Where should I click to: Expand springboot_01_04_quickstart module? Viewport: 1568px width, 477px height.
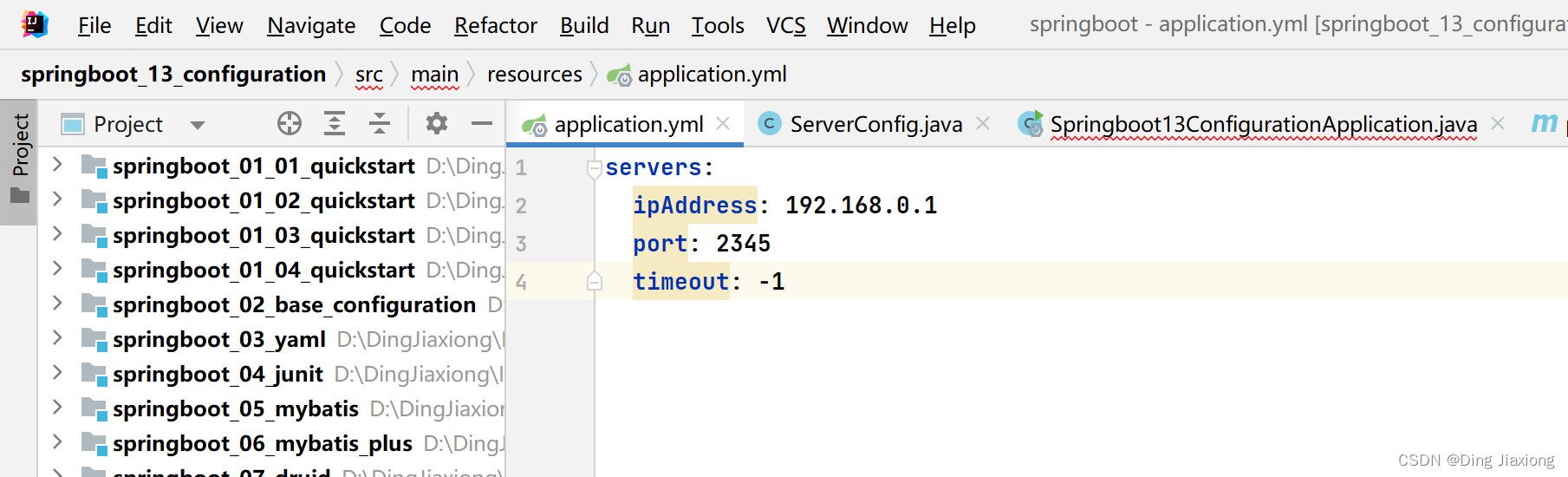(x=57, y=269)
